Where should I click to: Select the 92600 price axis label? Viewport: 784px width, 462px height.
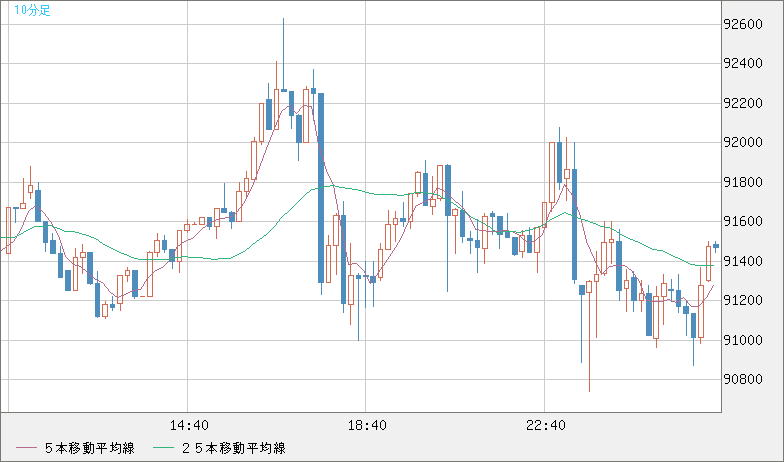pyautogui.click(x=742, y=24)
